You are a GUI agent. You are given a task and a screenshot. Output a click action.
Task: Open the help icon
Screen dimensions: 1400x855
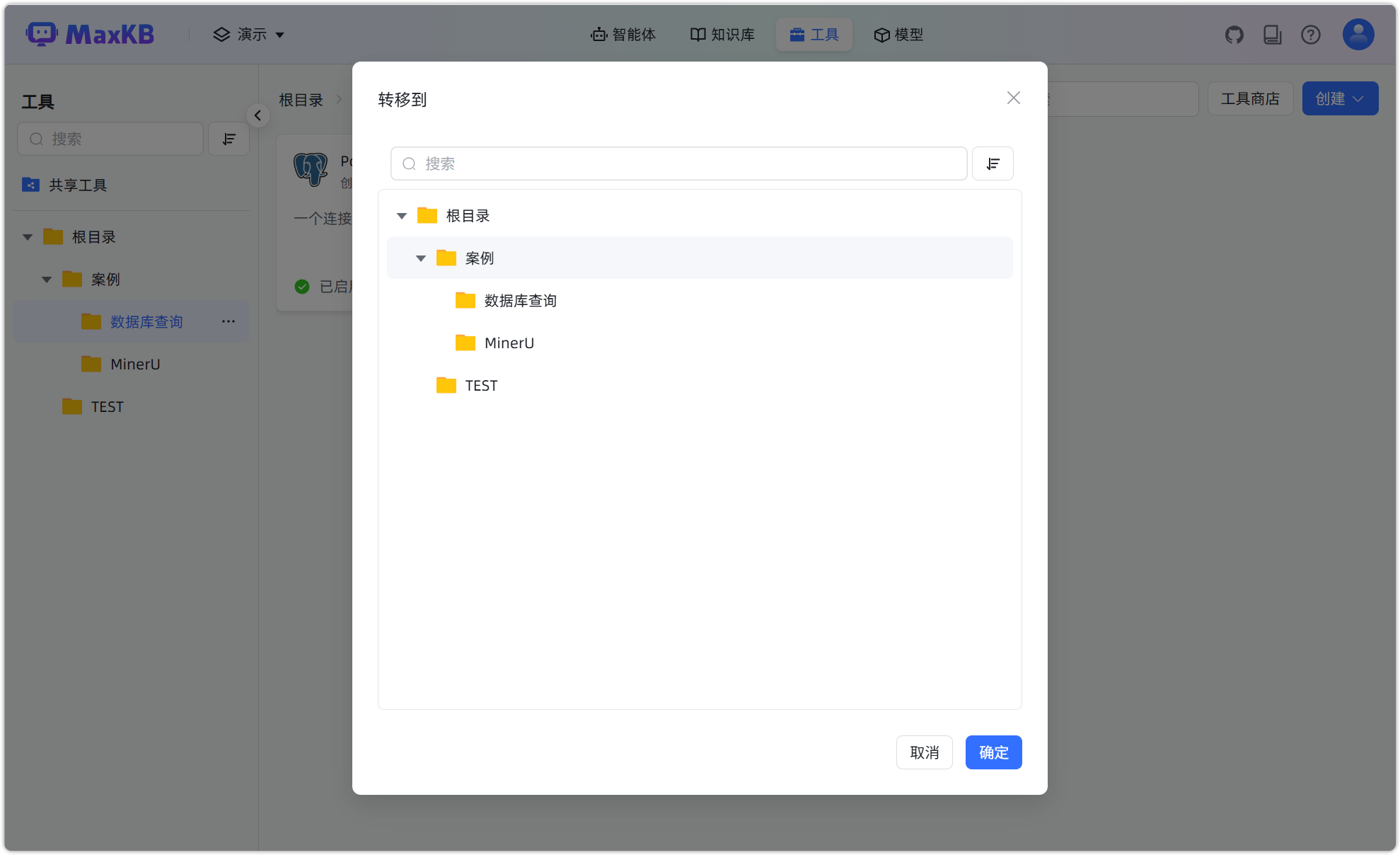(x=1311, y=34)
